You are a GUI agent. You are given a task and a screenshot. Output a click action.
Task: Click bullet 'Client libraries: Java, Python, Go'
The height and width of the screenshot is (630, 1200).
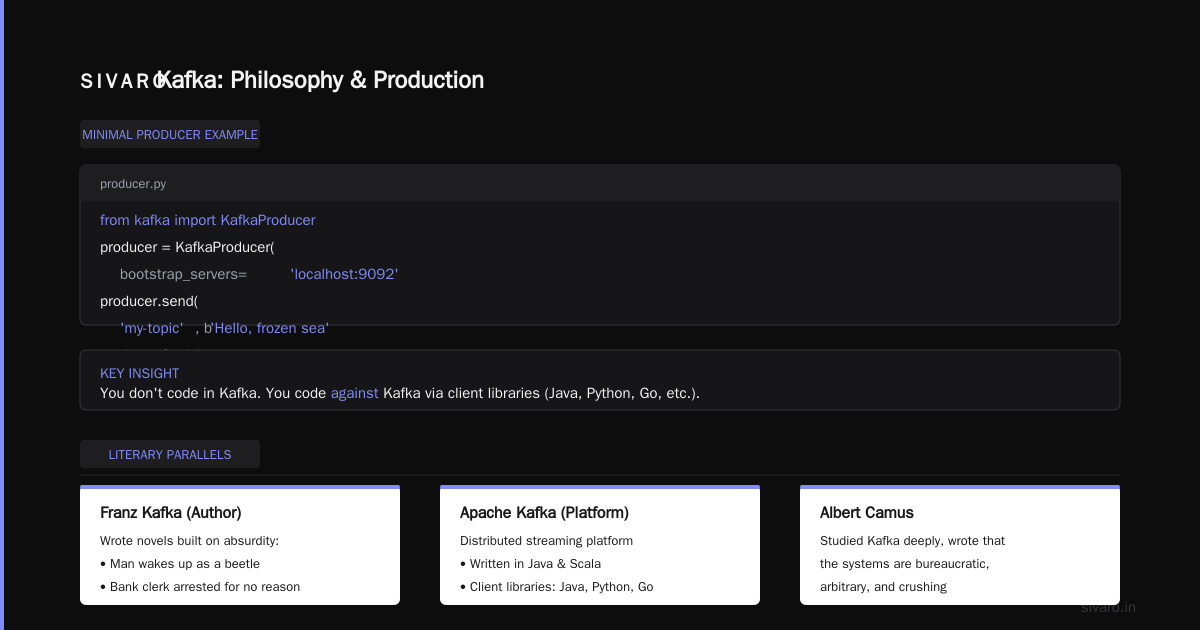(x=557, y=587)
